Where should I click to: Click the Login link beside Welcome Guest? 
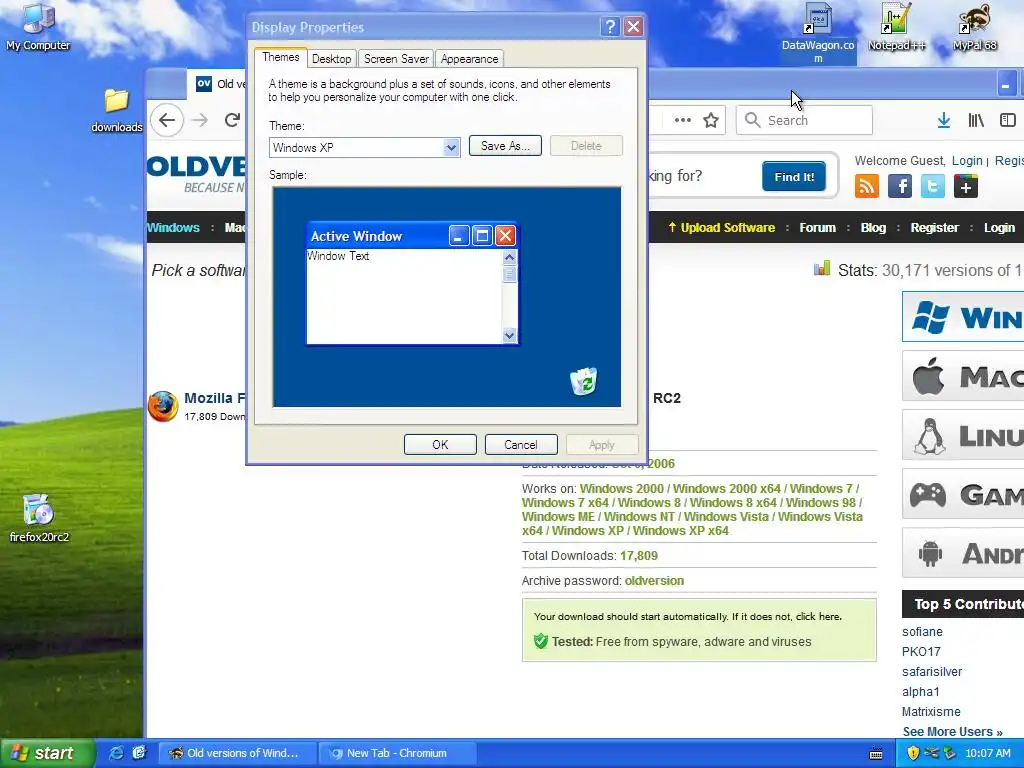tap(967, 161)
